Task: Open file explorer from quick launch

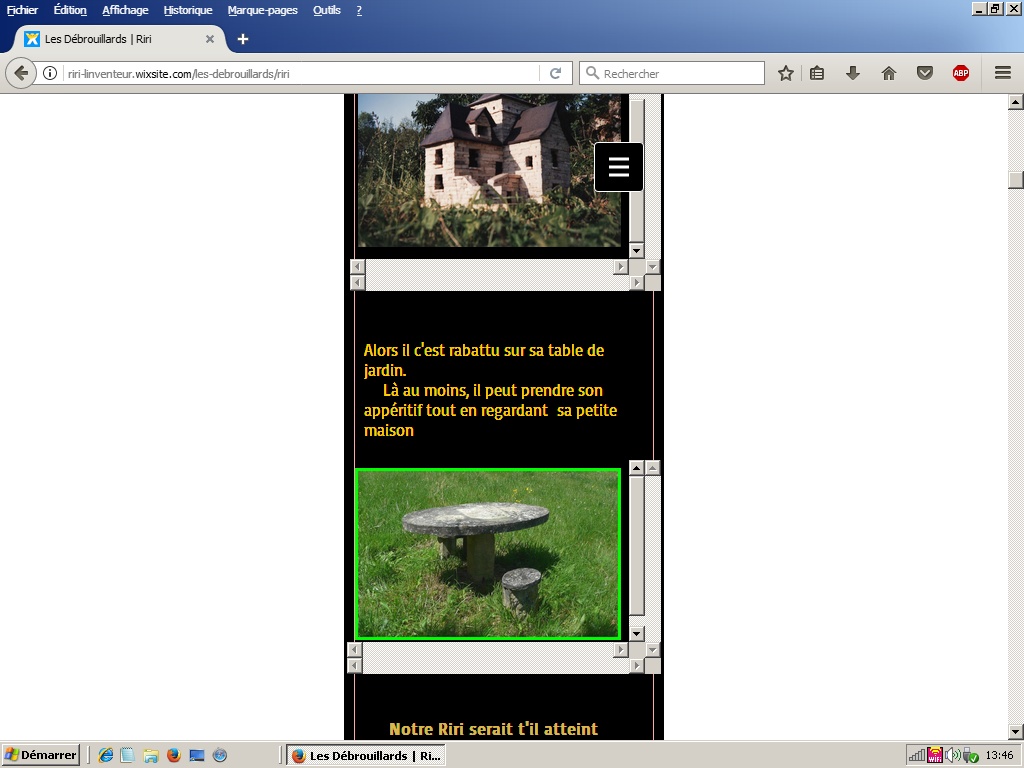Action: click(x=151, y=756)
